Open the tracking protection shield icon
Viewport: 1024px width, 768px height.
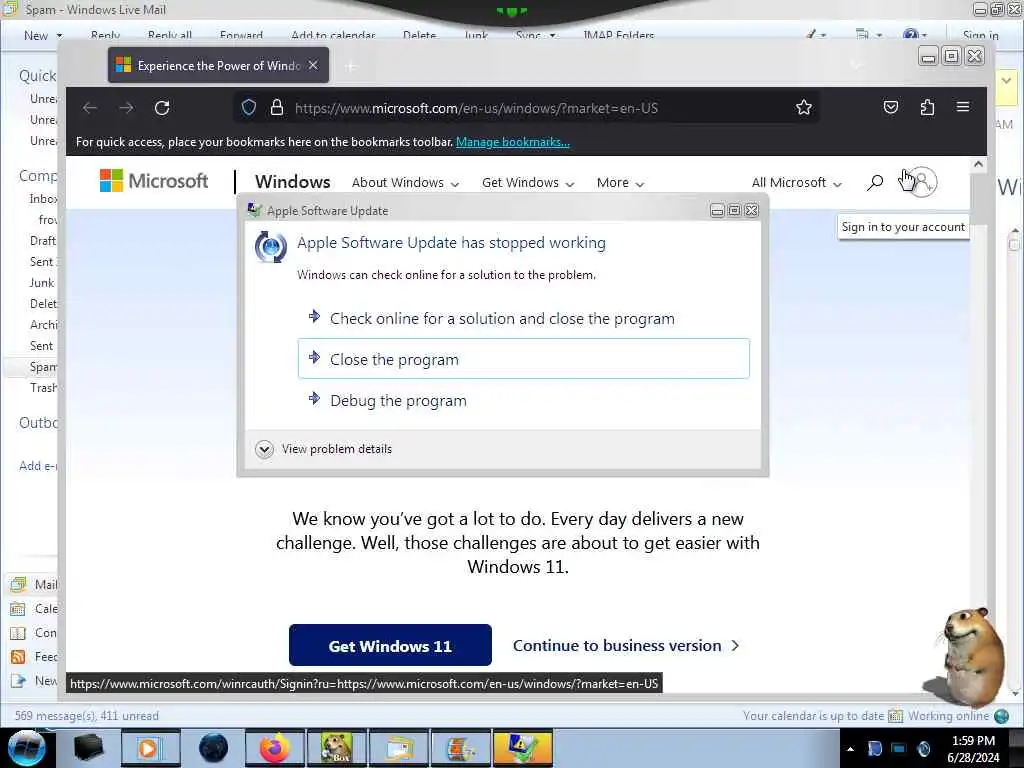click(x=249, y=108)
